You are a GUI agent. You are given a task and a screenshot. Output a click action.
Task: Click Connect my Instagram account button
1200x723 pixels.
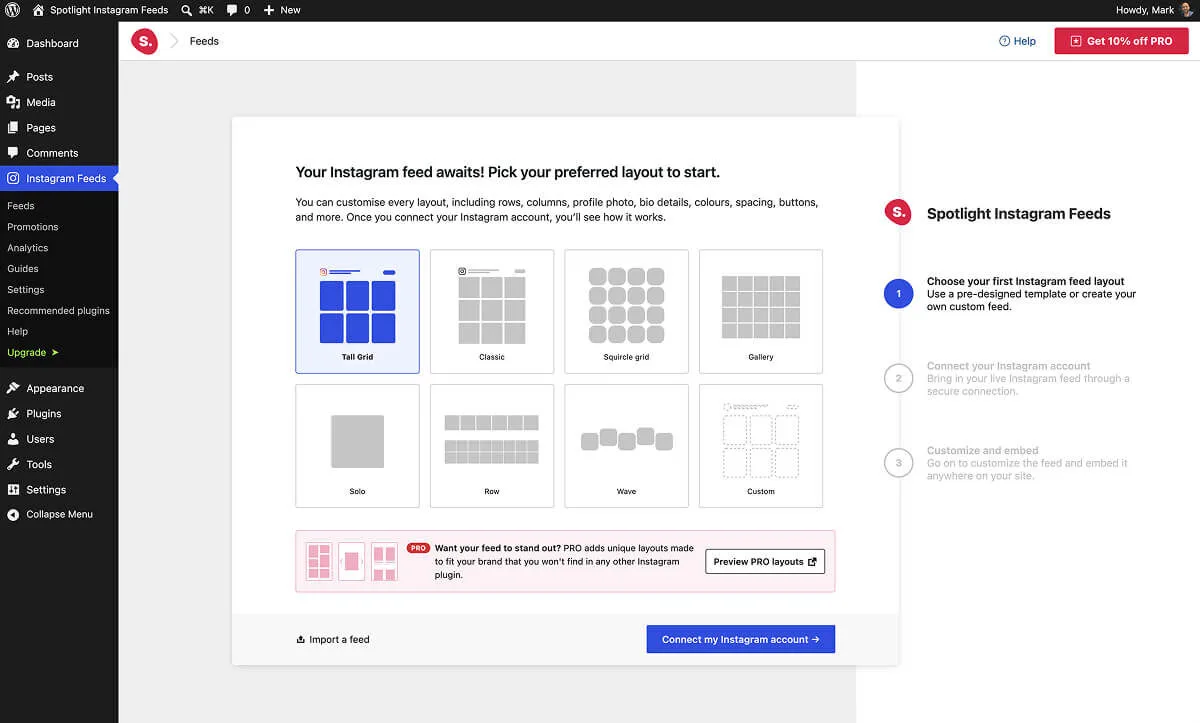pos(741,639)
